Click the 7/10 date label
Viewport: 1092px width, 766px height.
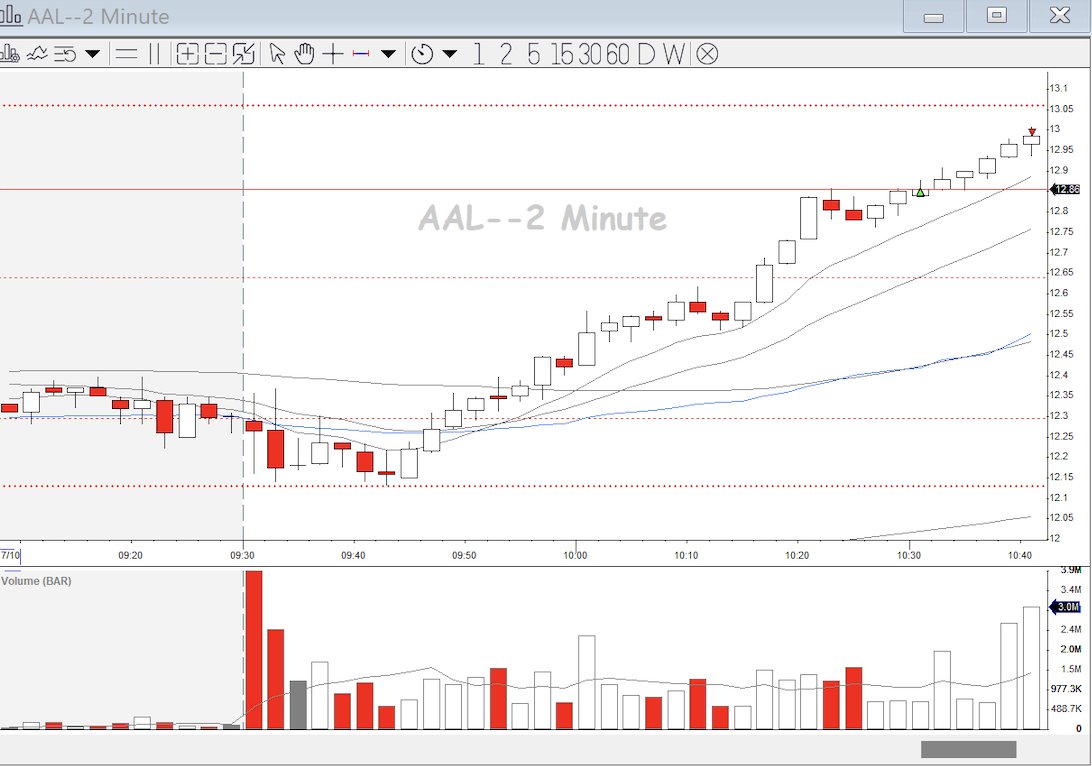point(10,555)
